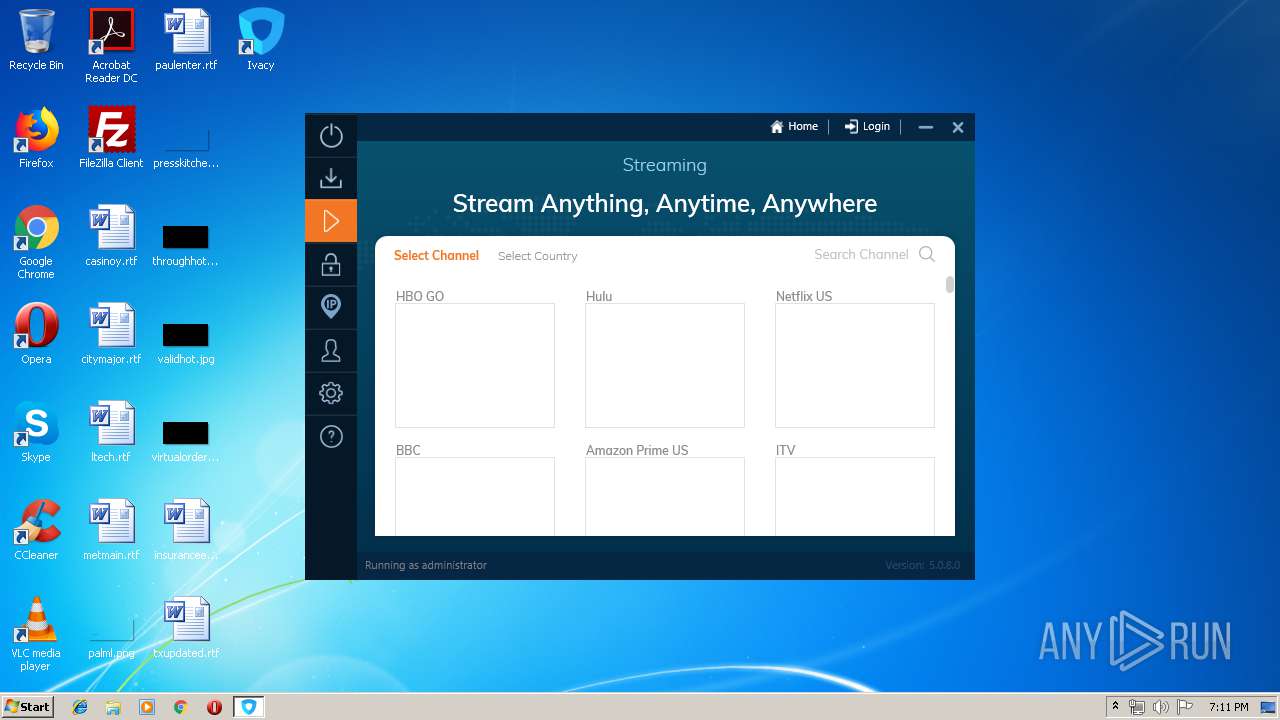Select the metmain.rtf desktop file
Screen dimensions: 1280x720
point(111,531)
